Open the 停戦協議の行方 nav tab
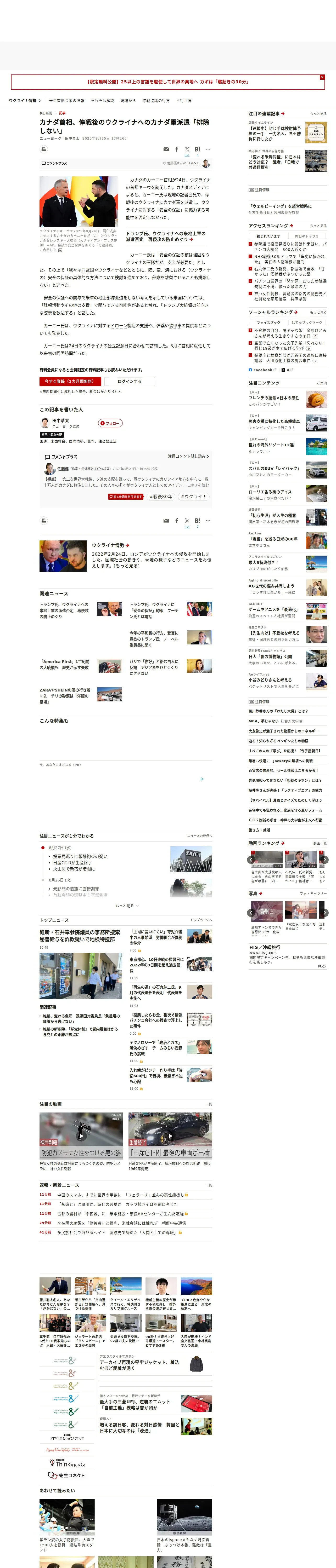336x1568 pixels. tap(156, 100)
